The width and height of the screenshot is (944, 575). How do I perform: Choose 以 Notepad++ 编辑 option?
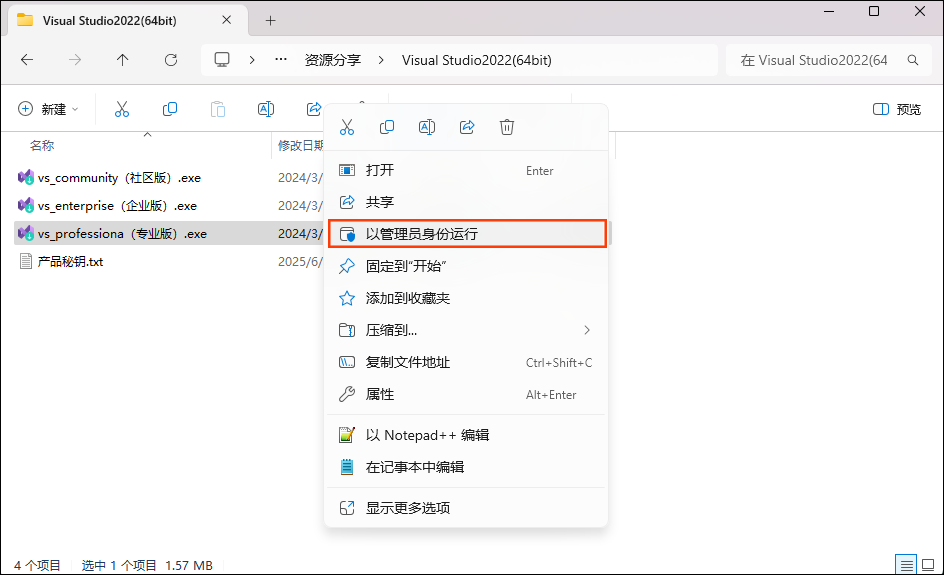click(x=466, y=435)
